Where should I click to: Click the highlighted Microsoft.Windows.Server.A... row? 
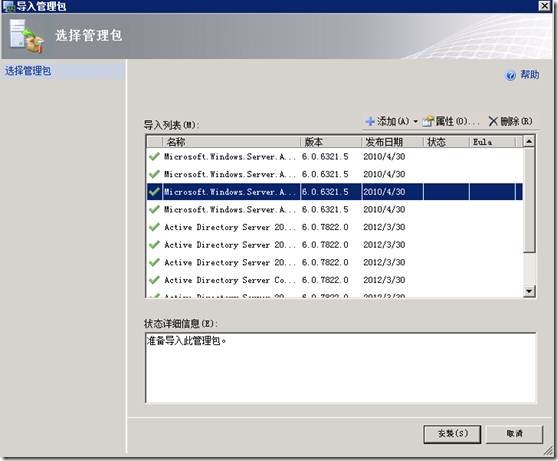coord(335,192)
